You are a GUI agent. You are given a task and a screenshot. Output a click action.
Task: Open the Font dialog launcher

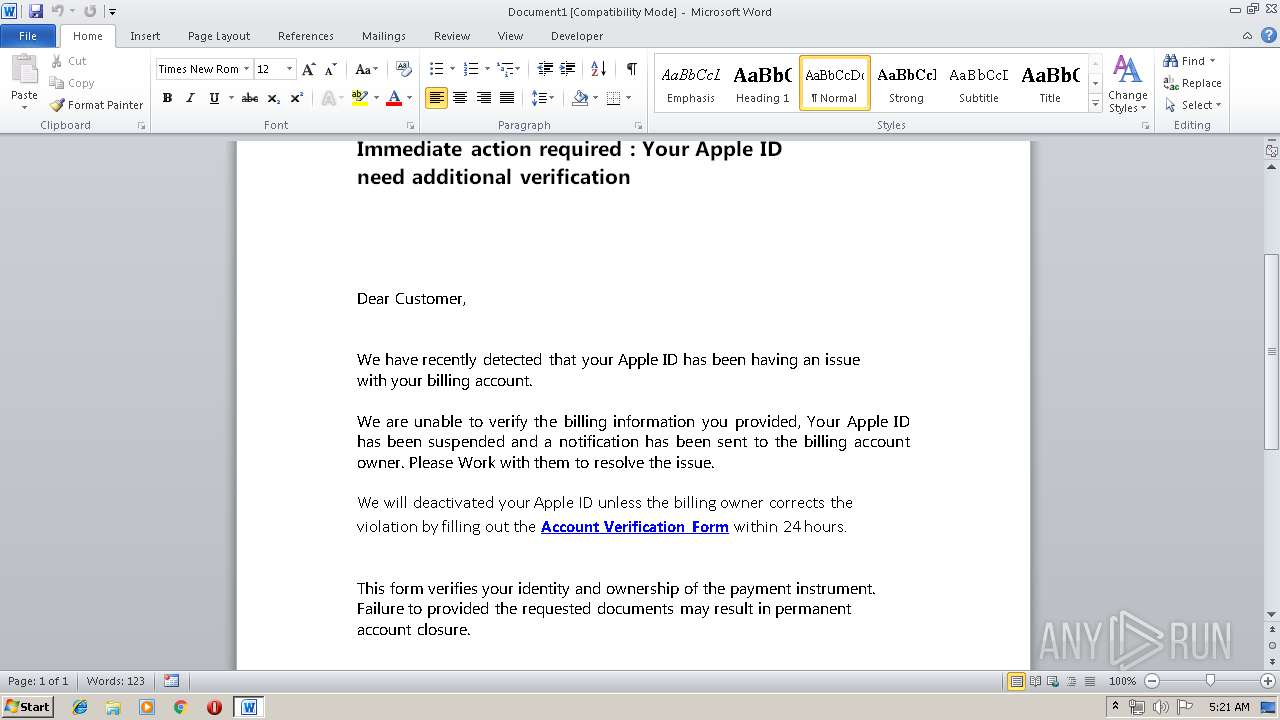click(411, 126)
